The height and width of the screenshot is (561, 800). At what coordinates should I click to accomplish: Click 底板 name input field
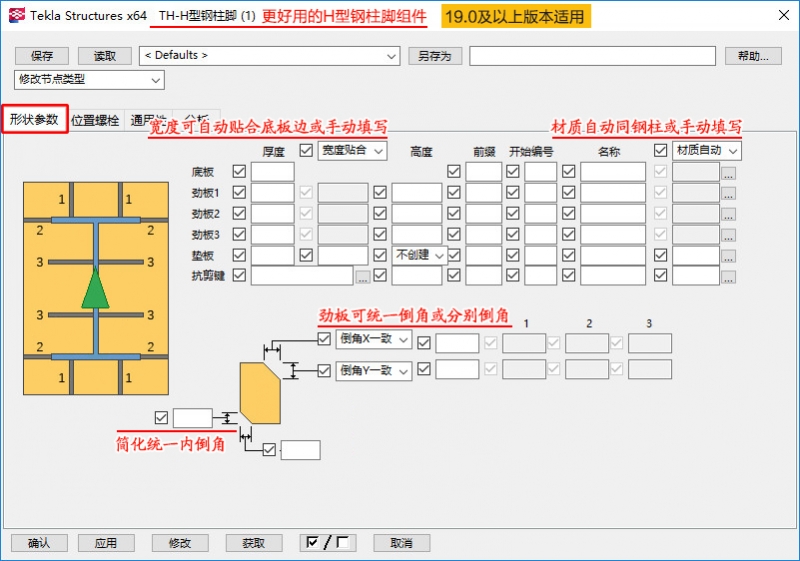coord(613,171)
